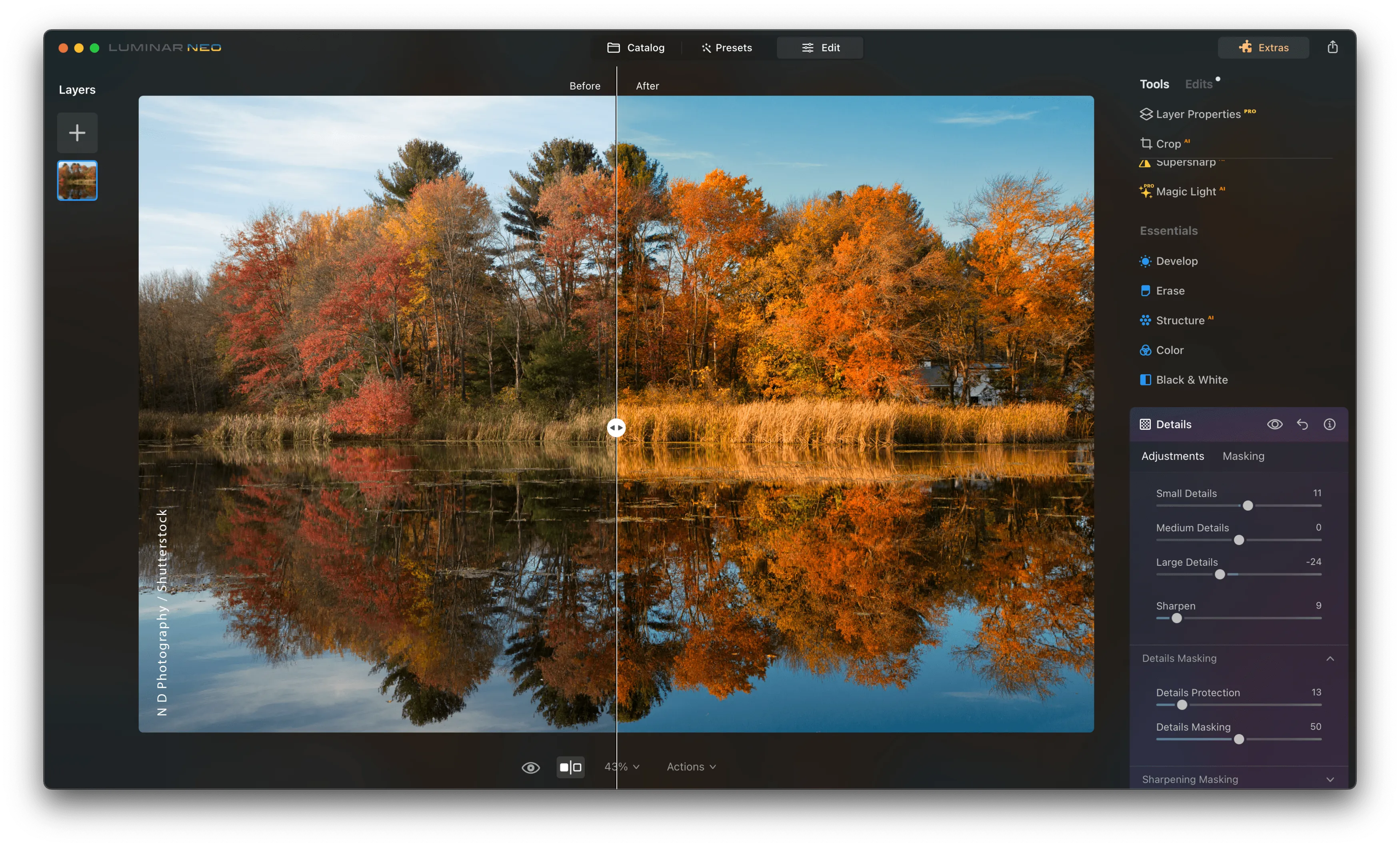
Task: Click the Sharpen slider handle
Action: coord(1177,618)
